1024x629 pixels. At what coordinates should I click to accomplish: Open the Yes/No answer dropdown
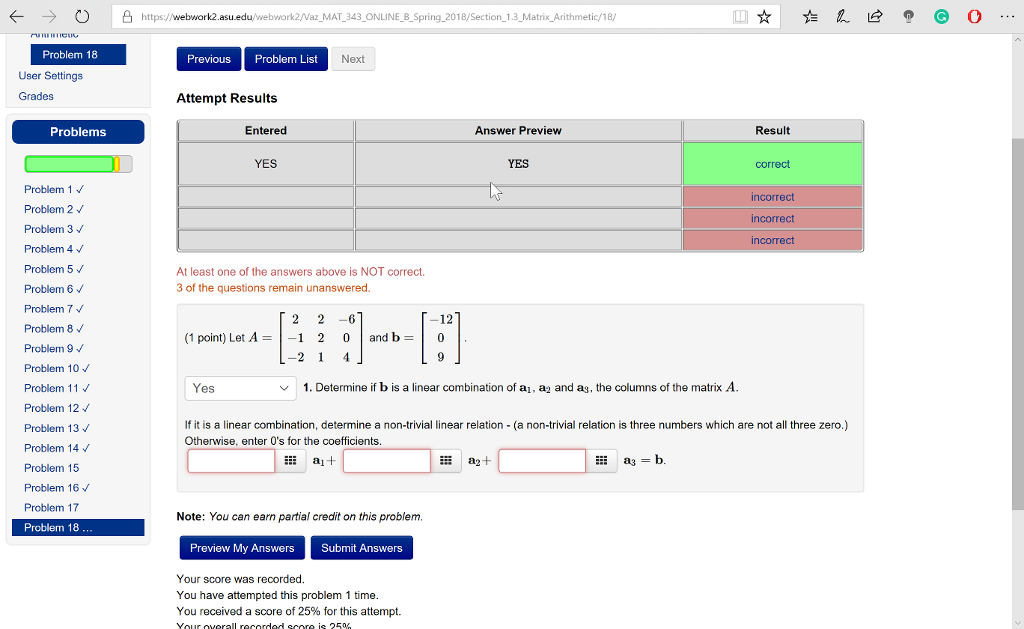click(240, 387)
